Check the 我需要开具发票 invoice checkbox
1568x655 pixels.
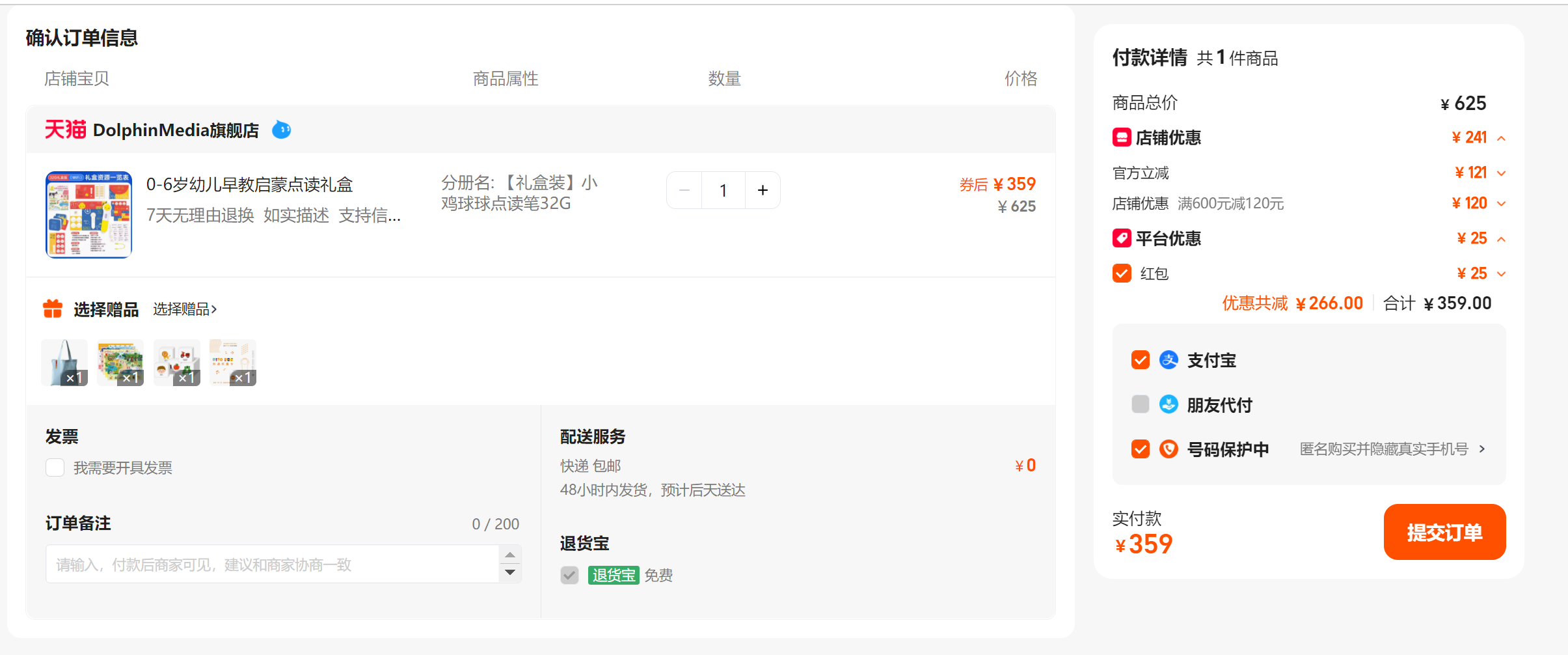pyautogui.click(x=55, y=467)
